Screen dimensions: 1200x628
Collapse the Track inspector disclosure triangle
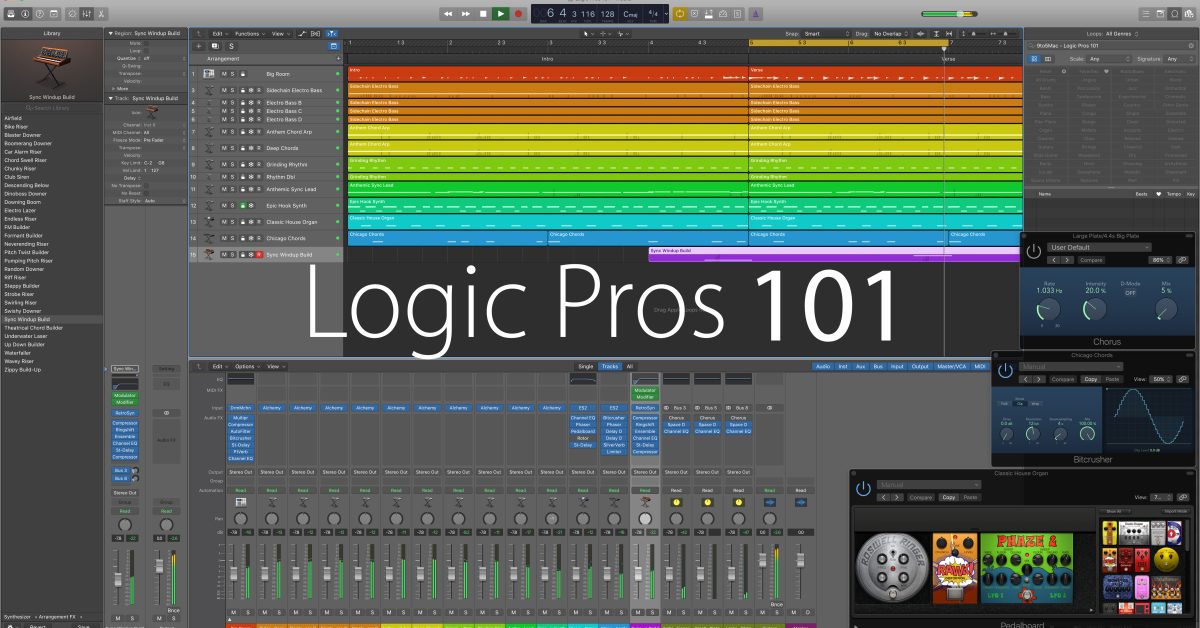[x=111, y=98]
